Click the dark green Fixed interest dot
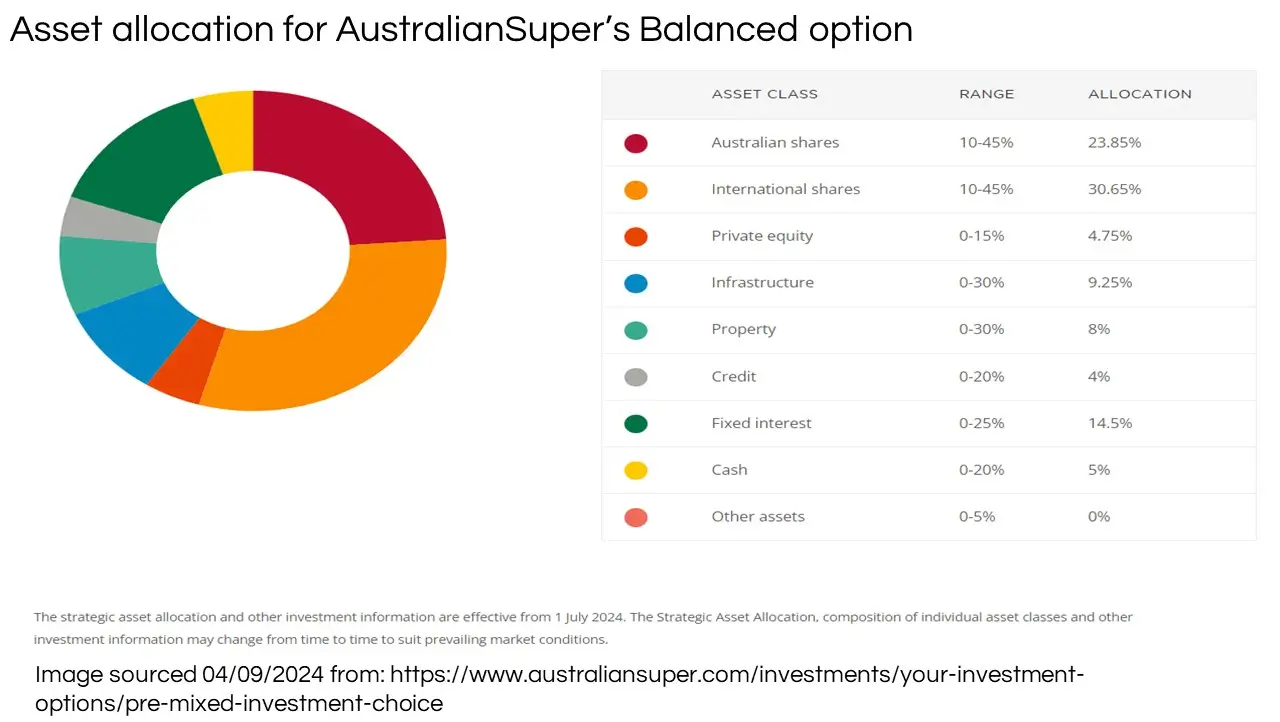 636,424
